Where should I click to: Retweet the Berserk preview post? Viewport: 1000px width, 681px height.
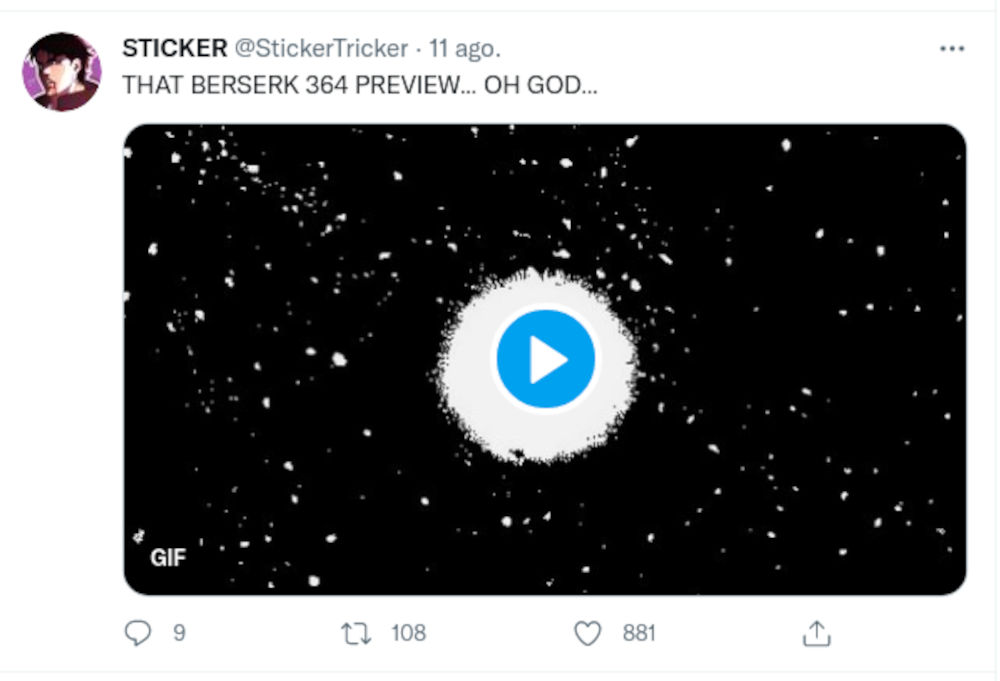pos(354,633)
